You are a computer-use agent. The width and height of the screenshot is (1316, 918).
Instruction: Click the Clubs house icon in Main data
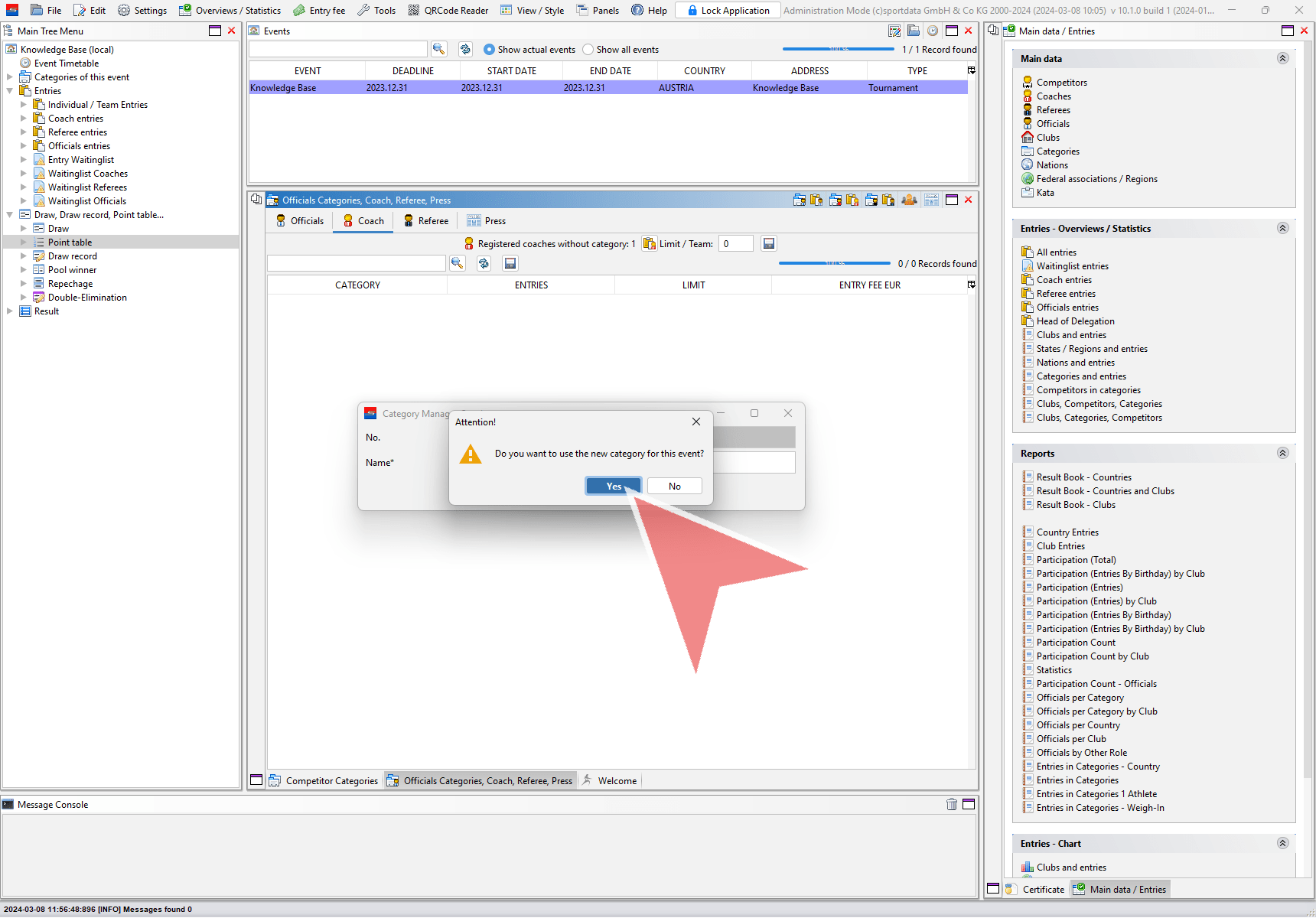point(1028,138)
